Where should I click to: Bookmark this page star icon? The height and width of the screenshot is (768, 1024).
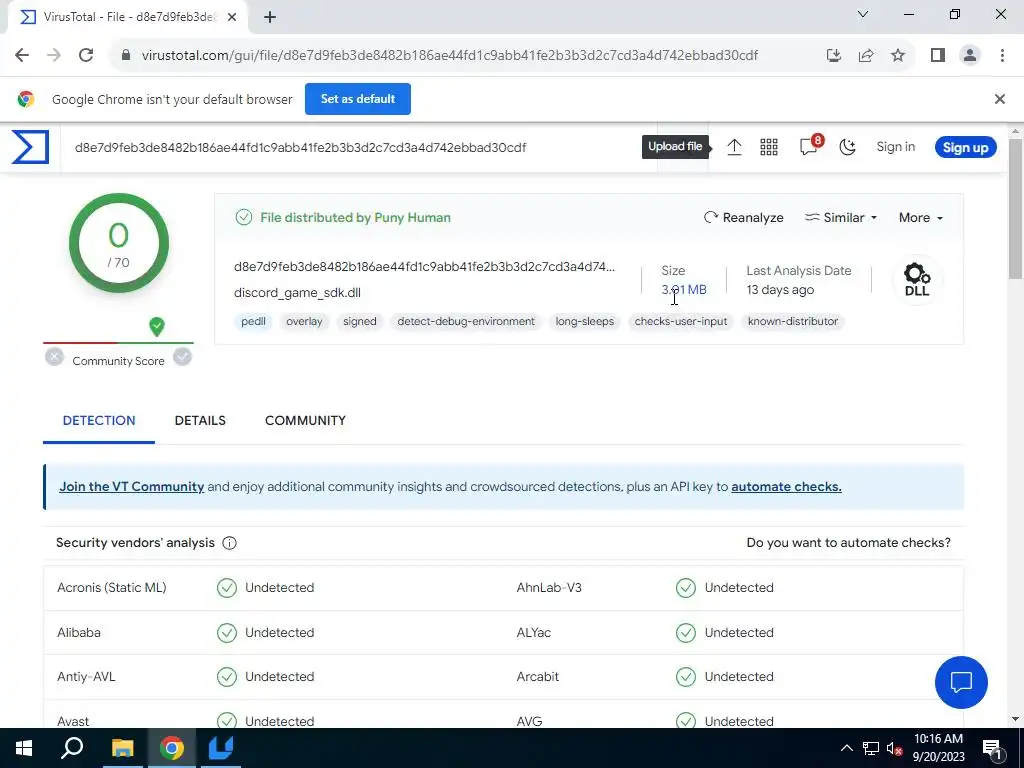click(x=898, y=56)
